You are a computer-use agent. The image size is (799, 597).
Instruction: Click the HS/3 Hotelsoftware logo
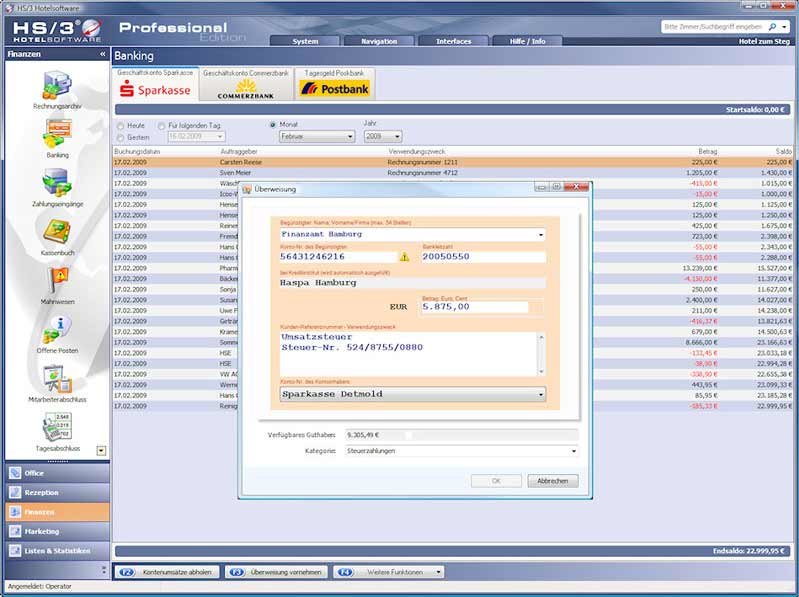pyautogui.click(x=57, y=30)
